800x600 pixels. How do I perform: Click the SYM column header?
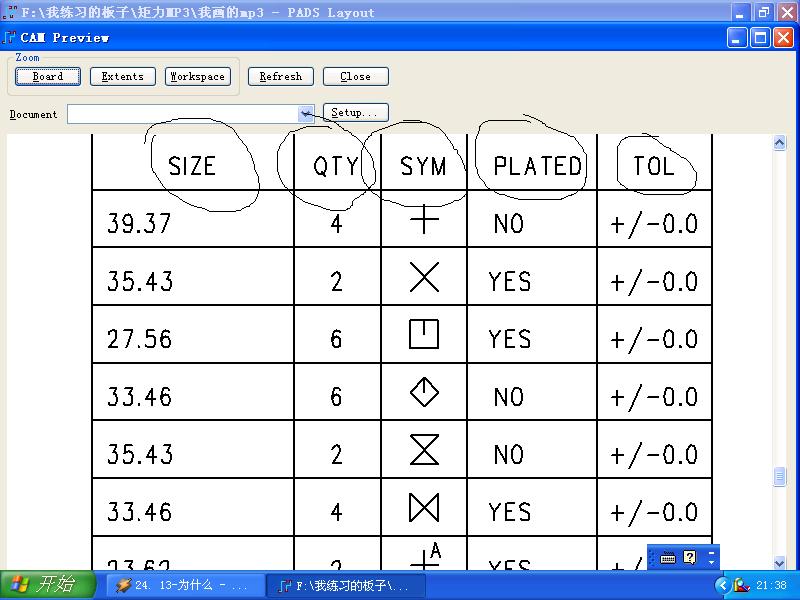[423, 166]
